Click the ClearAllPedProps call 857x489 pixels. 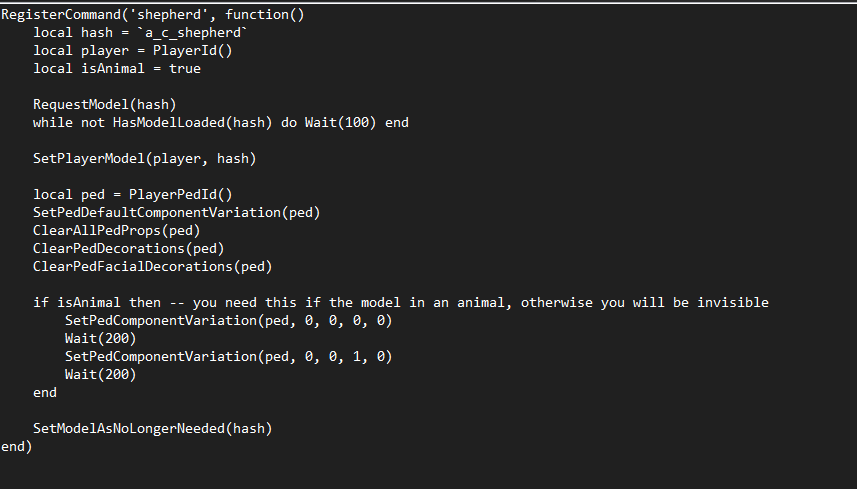click(116, 231)
